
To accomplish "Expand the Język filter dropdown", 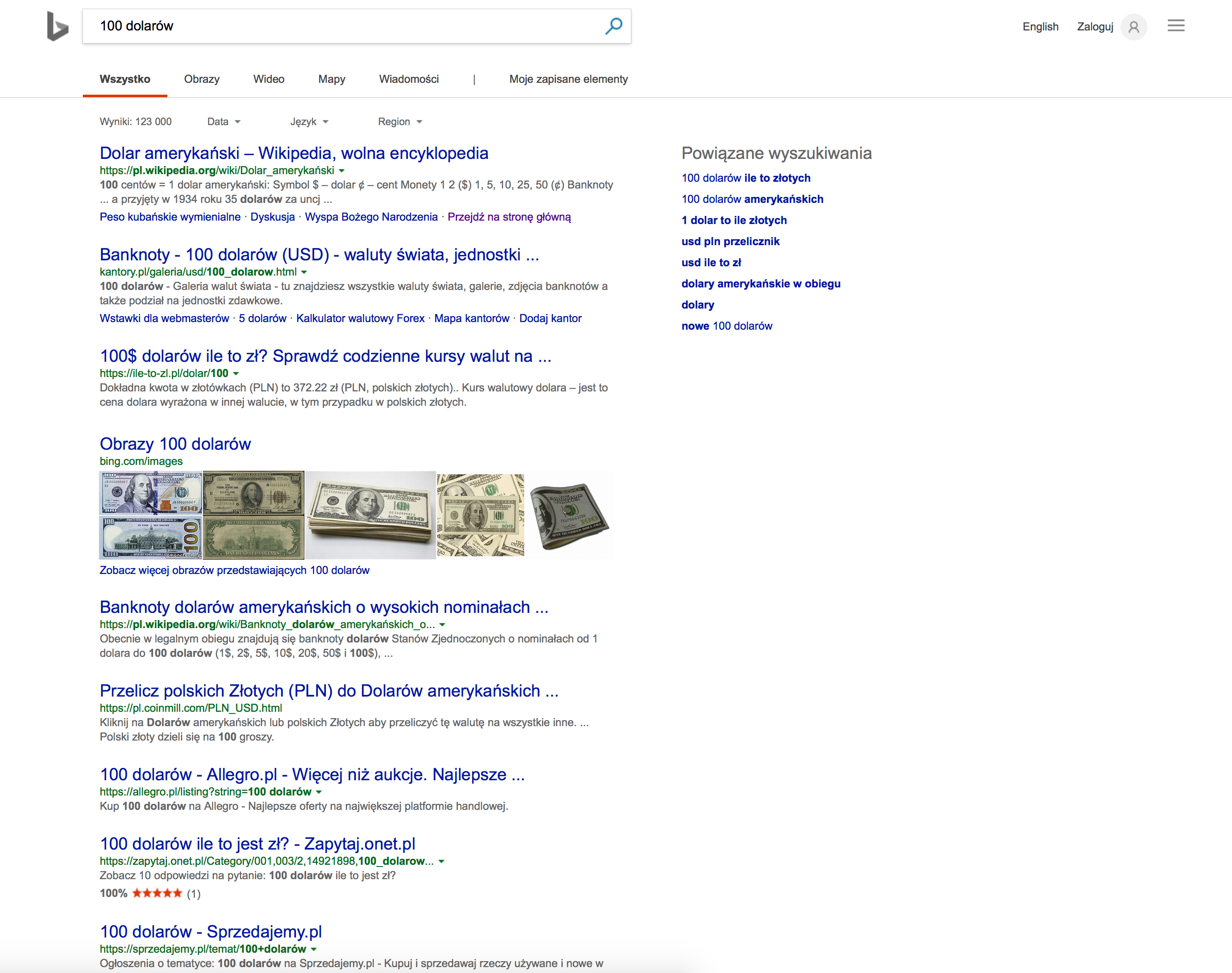I will [x=309, y=121].
